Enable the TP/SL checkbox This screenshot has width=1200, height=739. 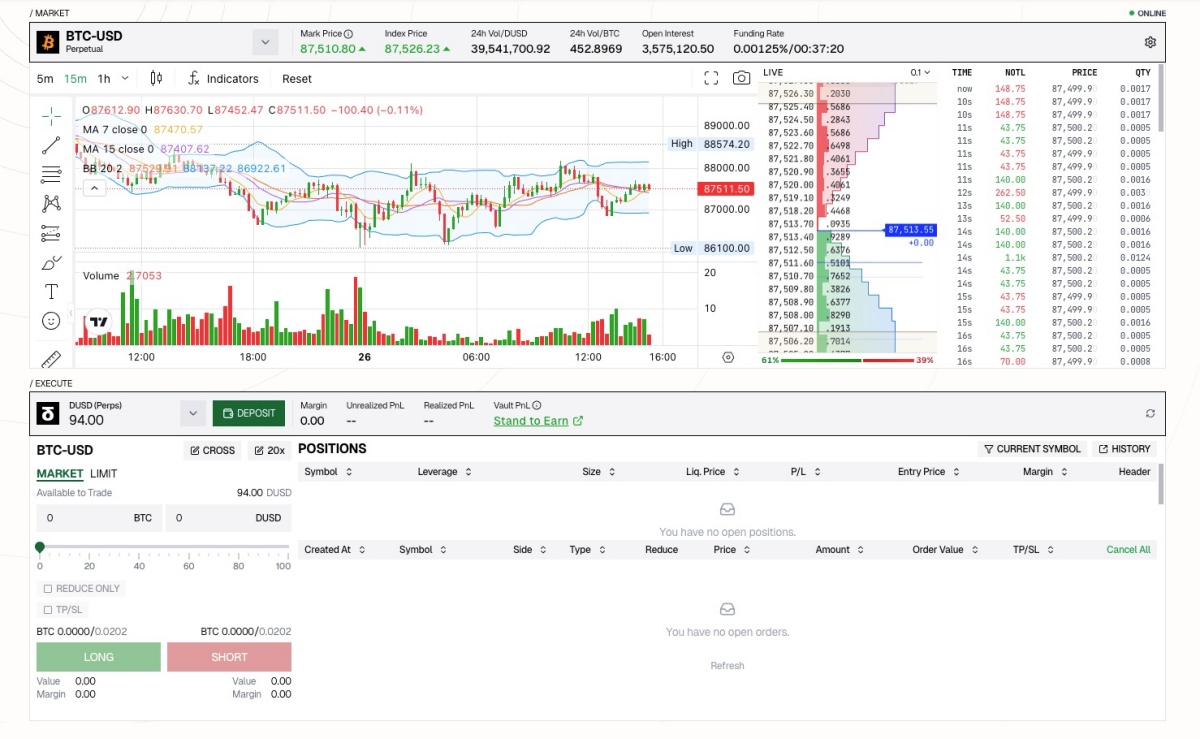point(48,610)
